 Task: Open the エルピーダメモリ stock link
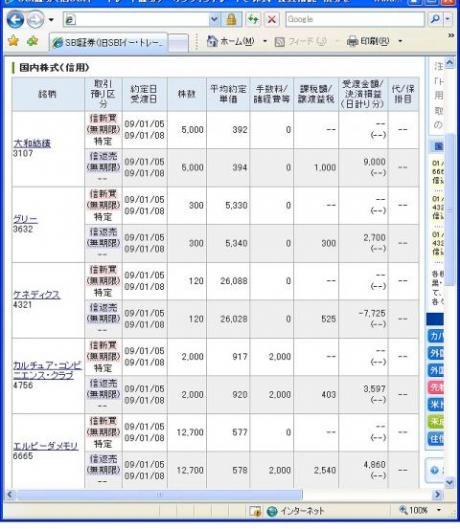click(46, 446)
